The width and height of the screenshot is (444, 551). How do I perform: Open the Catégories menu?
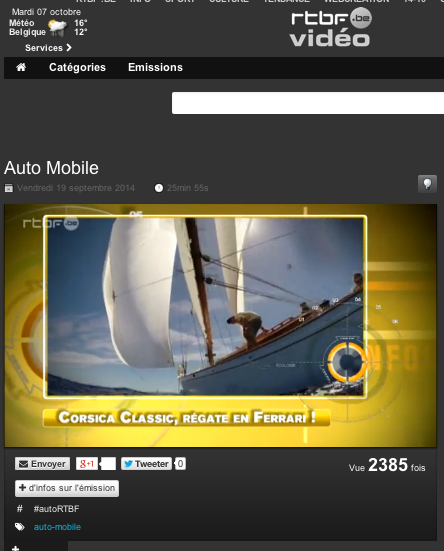[x=77, y=67]
